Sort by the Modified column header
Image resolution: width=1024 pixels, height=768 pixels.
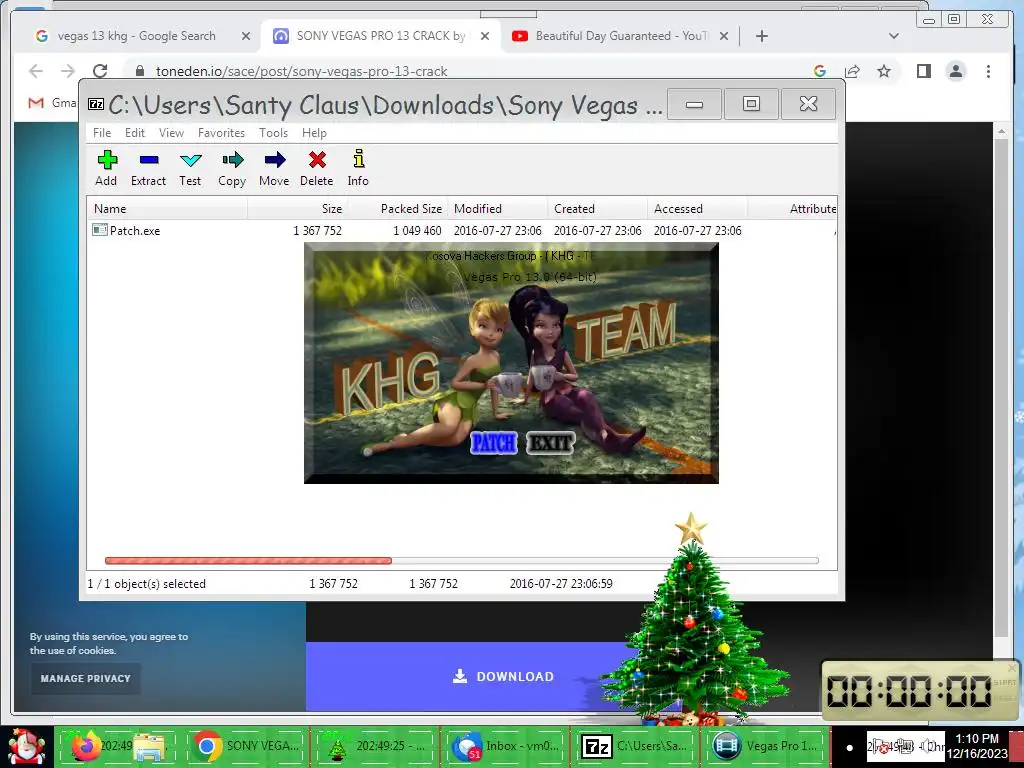tap(497, 209)
